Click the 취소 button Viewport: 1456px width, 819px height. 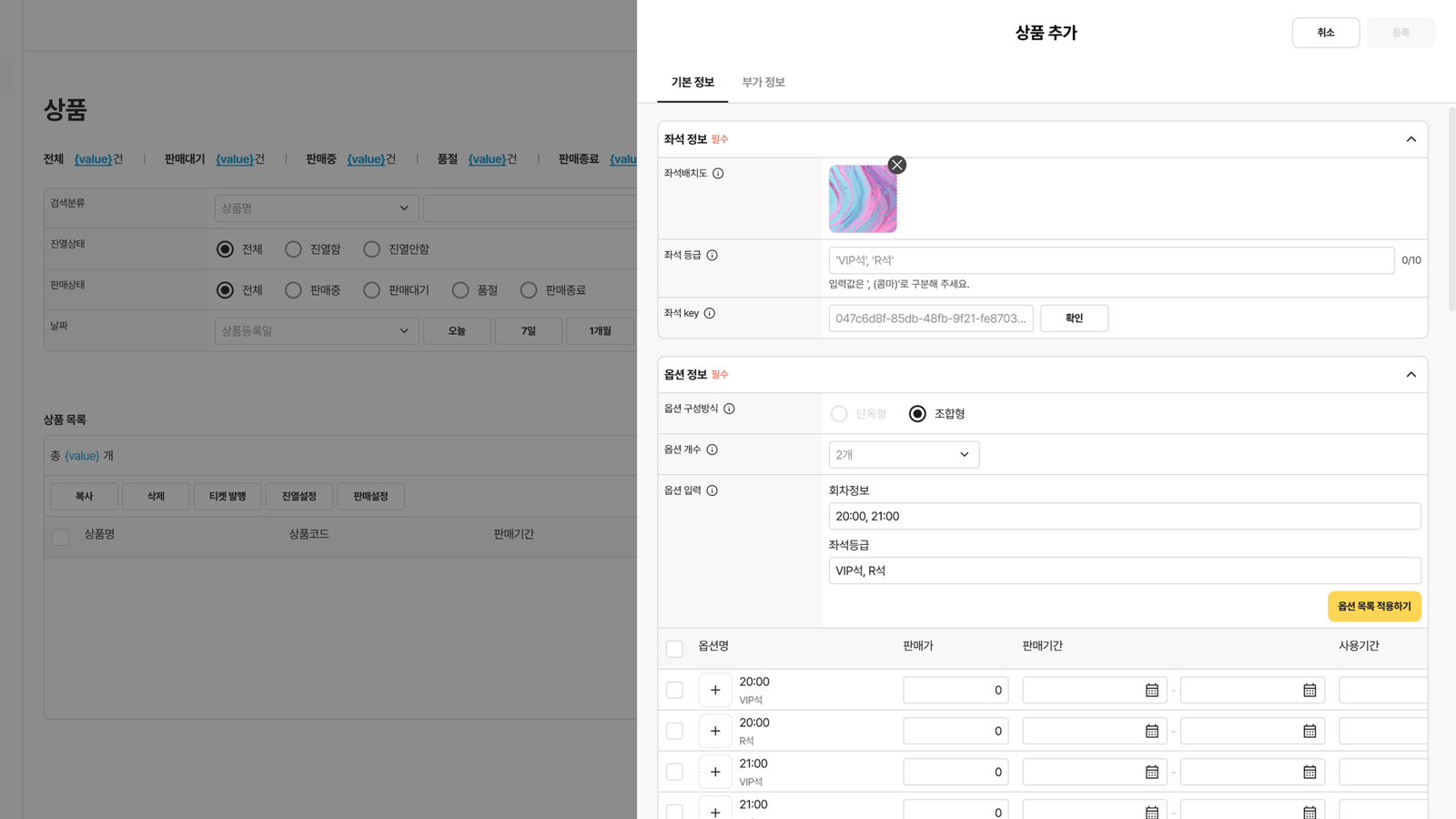pyautogui.click(x=1326, y=33)
